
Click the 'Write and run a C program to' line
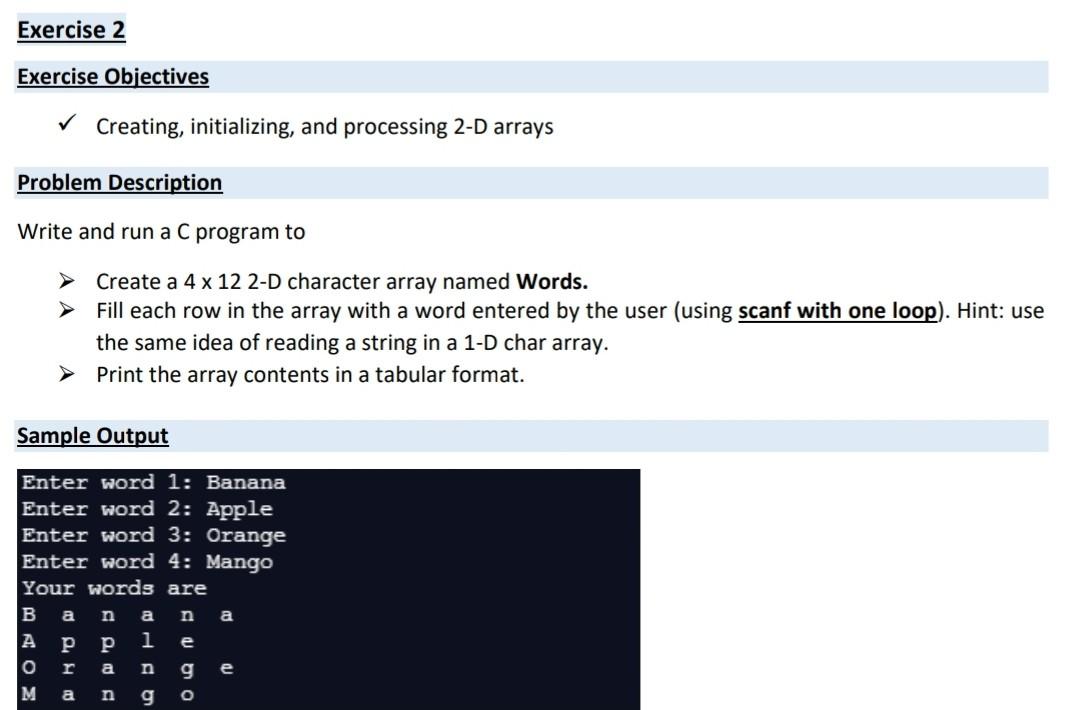[161, 231]
